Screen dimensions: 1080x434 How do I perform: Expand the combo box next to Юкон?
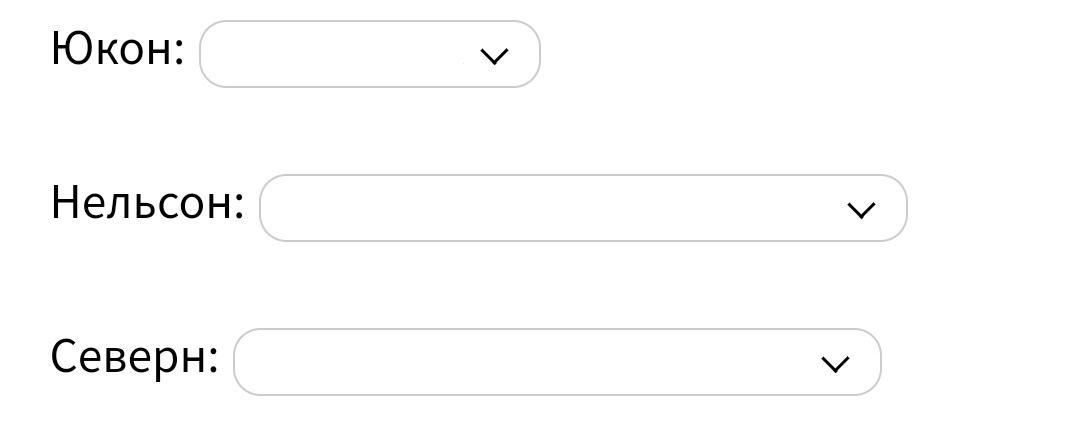click(369, 54)
